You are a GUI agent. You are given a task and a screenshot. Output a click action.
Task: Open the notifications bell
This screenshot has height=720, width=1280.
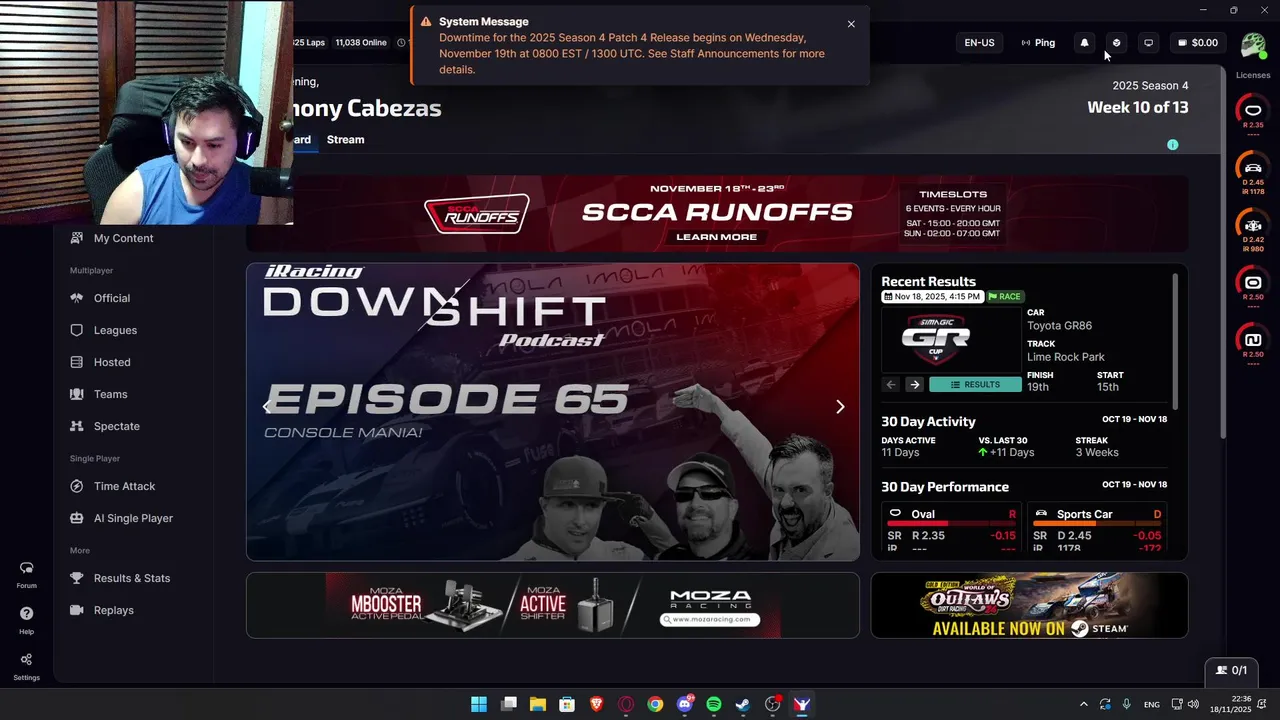pyautogui.click(x=1084, y=43)
